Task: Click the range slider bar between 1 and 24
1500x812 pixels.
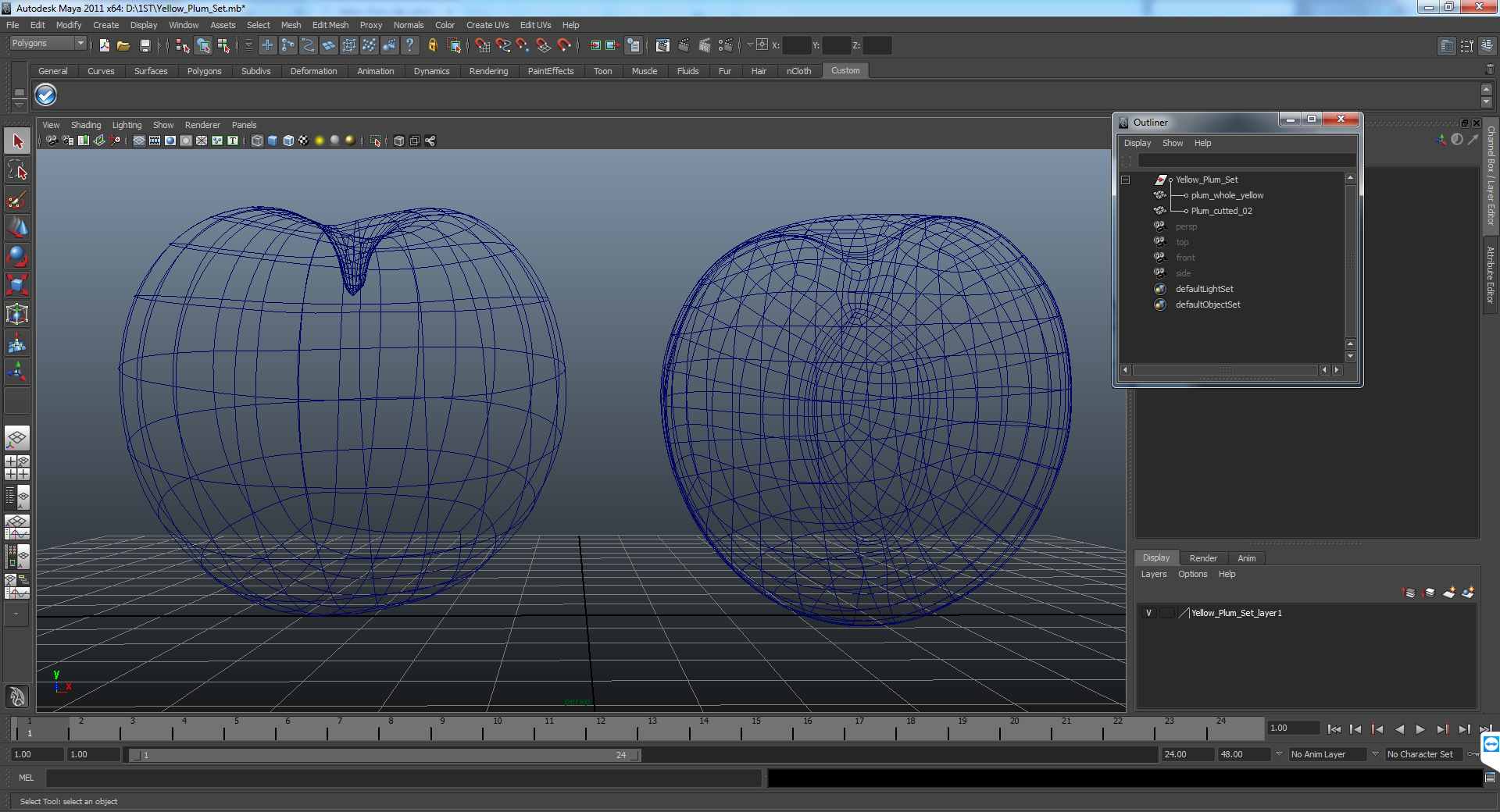Action: [x=385, y=755]
